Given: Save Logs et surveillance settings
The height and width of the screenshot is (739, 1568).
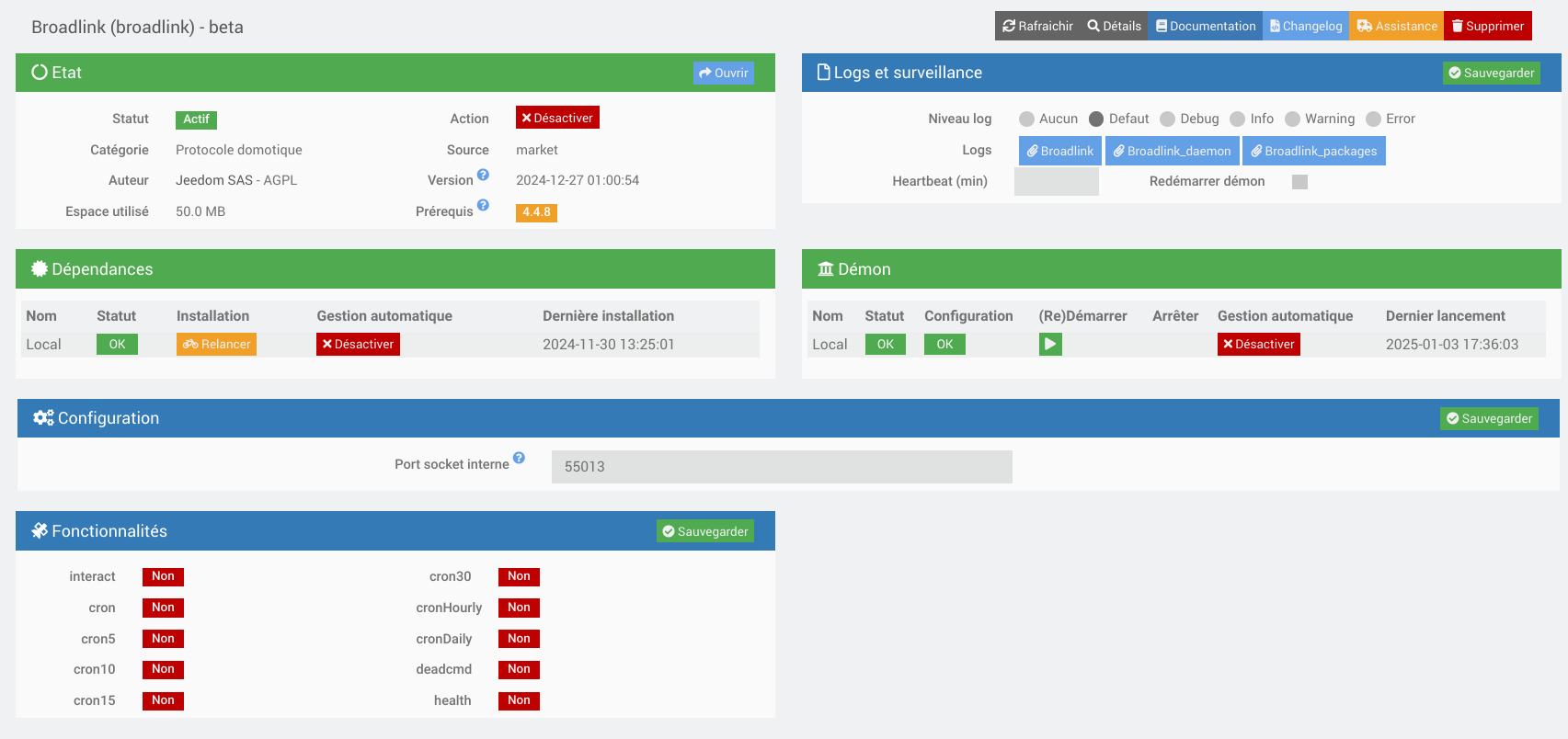Looking at the screenshot, I should (x=1492, y=73).
